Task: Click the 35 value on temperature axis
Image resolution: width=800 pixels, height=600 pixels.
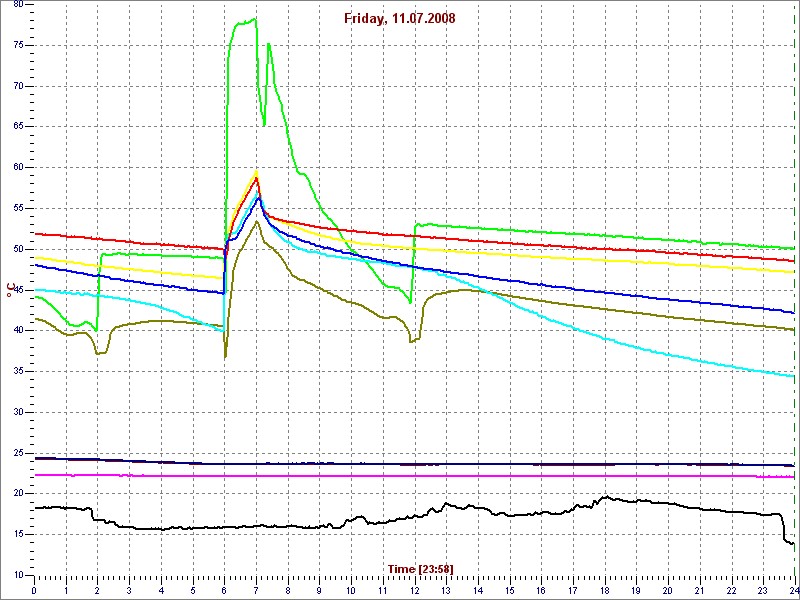Action: 18,371
